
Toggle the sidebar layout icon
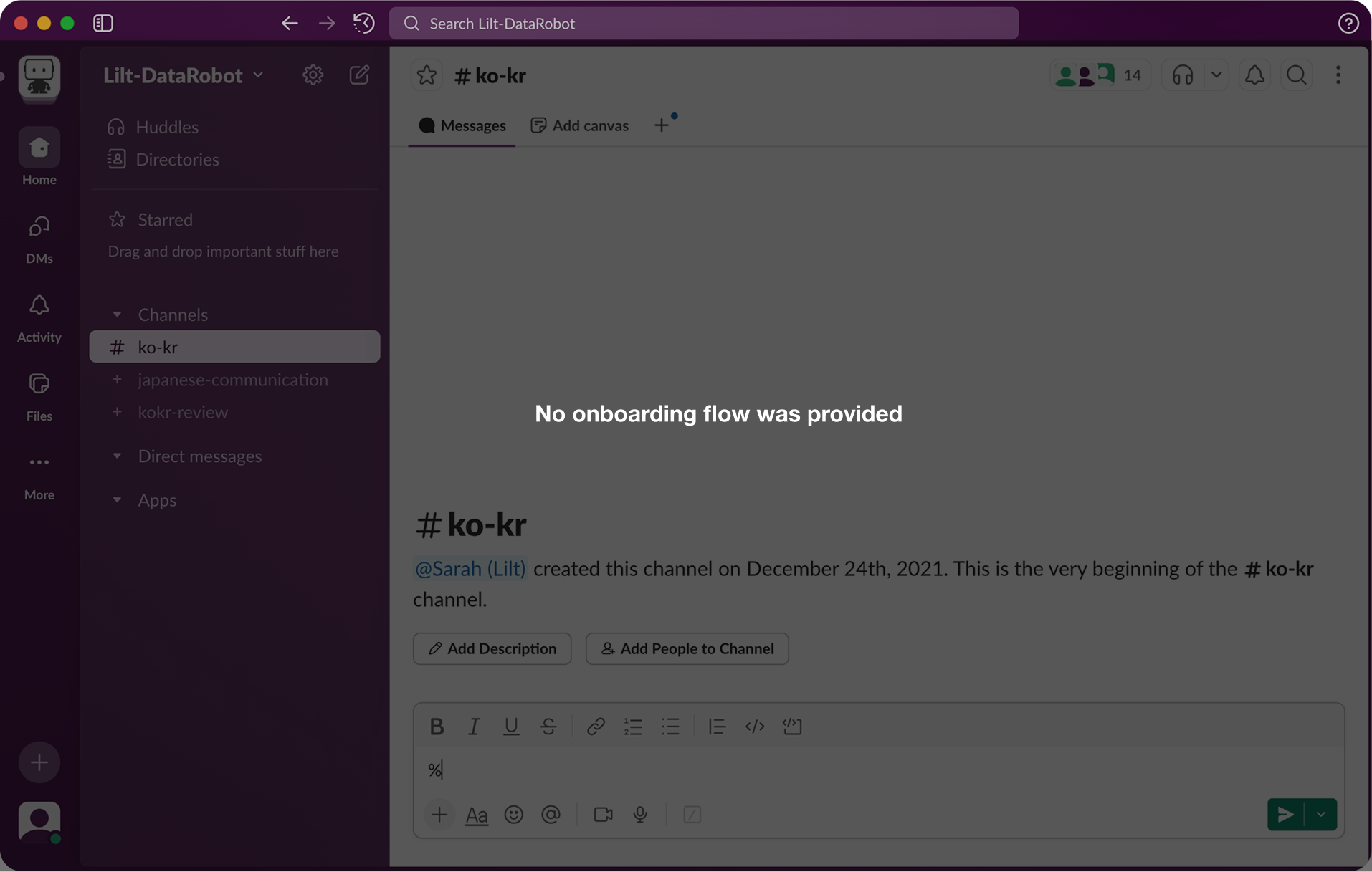pos(103,23)
